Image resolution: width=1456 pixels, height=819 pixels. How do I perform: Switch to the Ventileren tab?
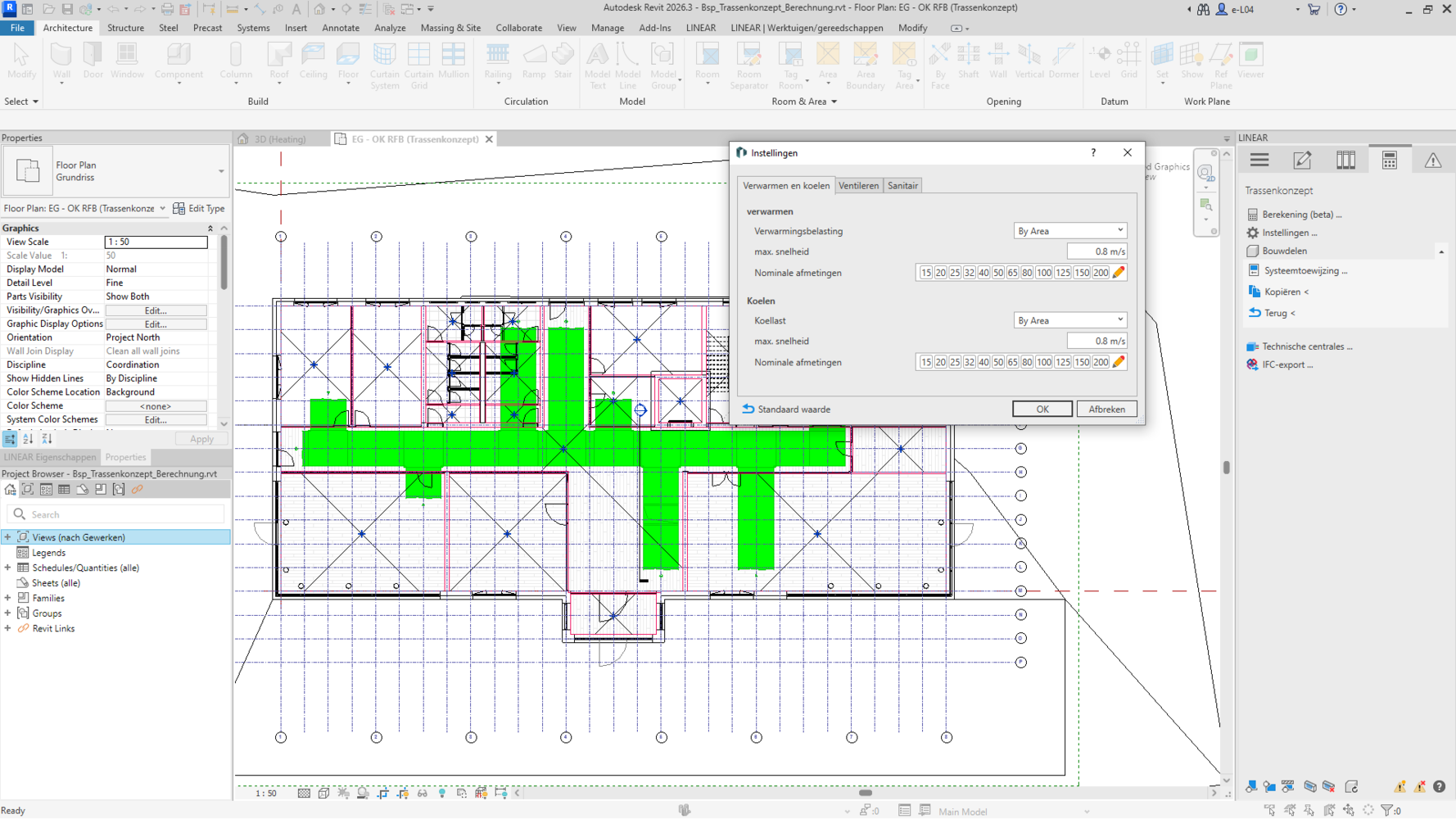[858, 186]
